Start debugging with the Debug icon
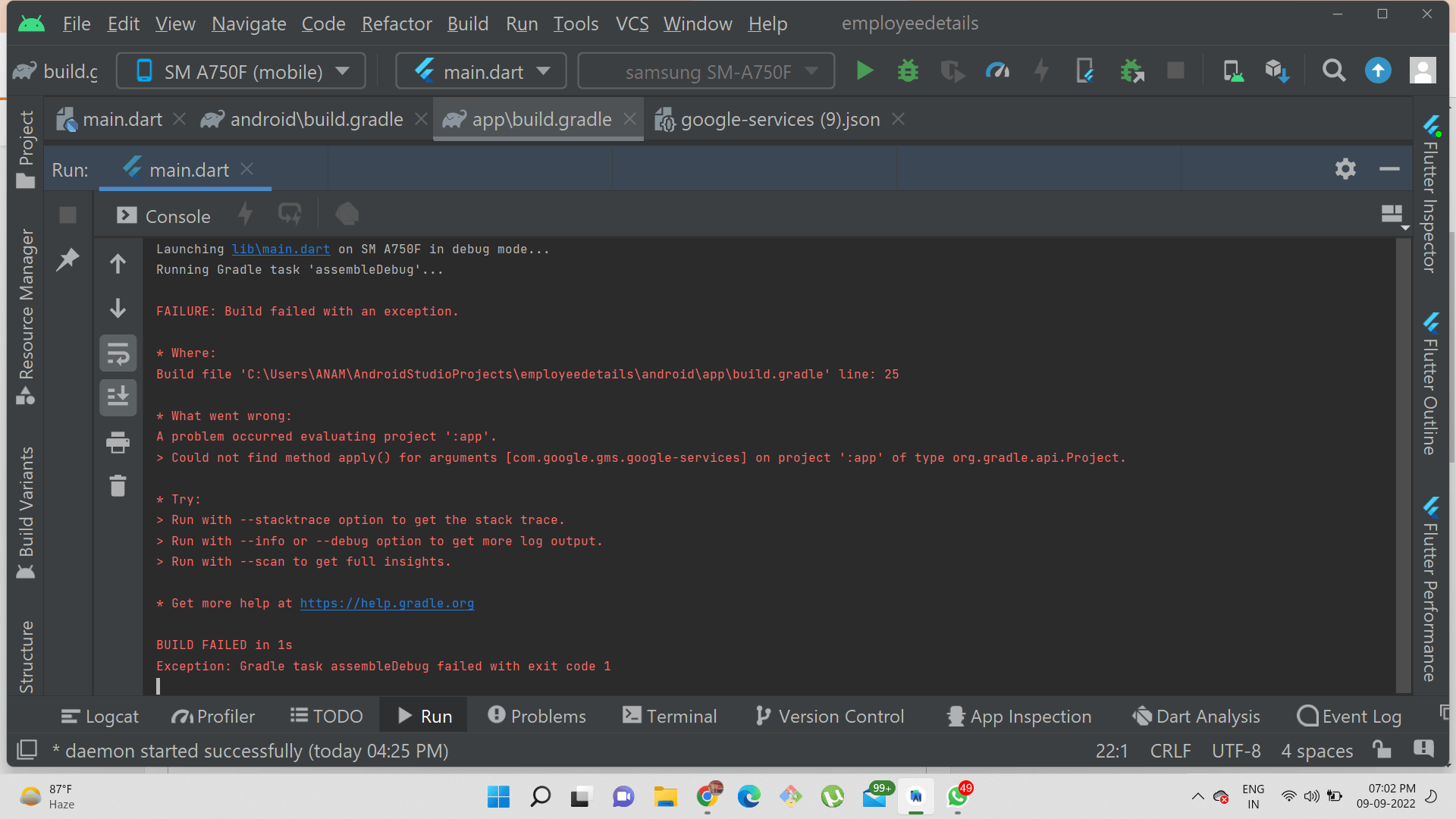This screenshot has width=1456, height=819. click(x=907, y=71)
